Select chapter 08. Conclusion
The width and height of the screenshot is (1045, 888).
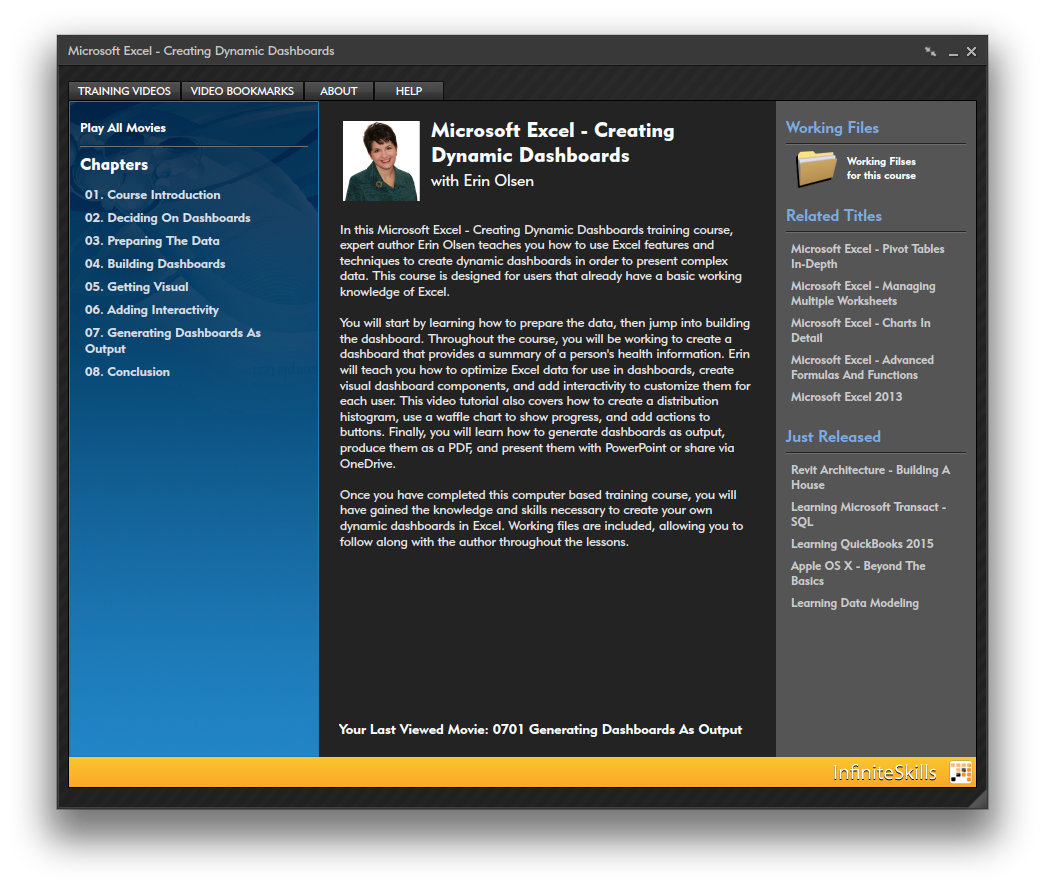point(127,372)
